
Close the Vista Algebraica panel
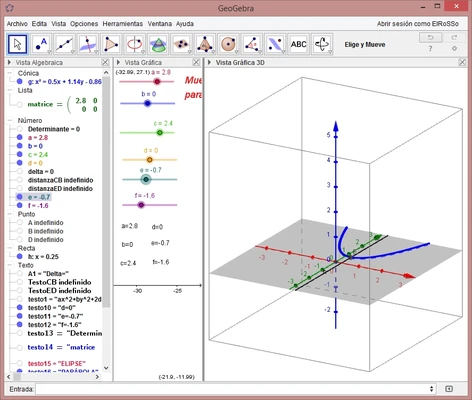(105, 62)
